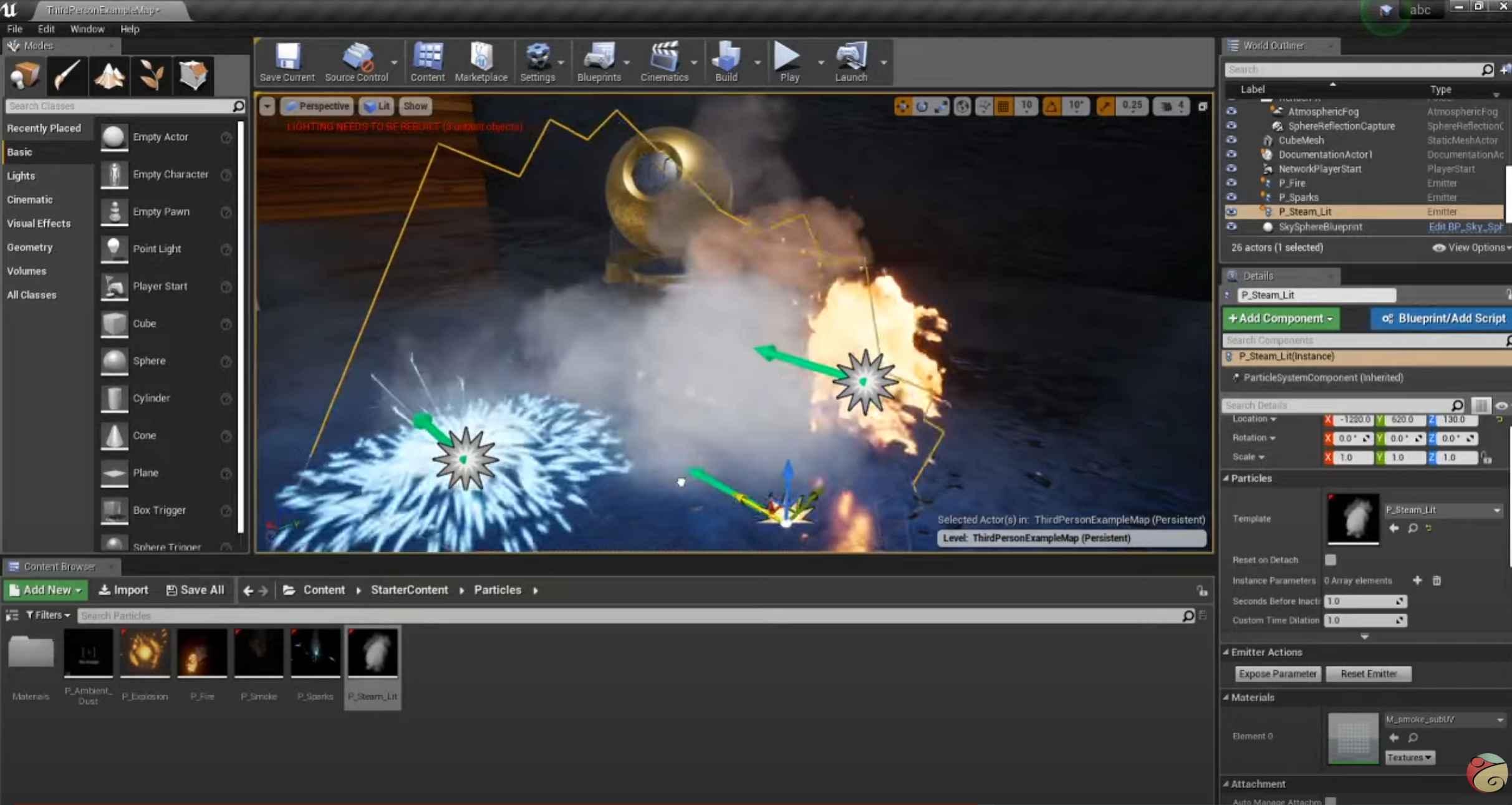The height and width of the screenshot is (805, 1512).
Task: Open M_smoke_subUV material dropdown
Action: coord(1444,720)
